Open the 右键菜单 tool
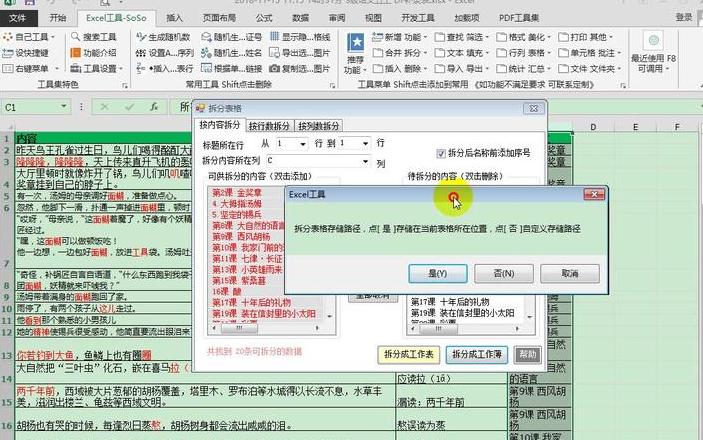 tap(30, 69)
